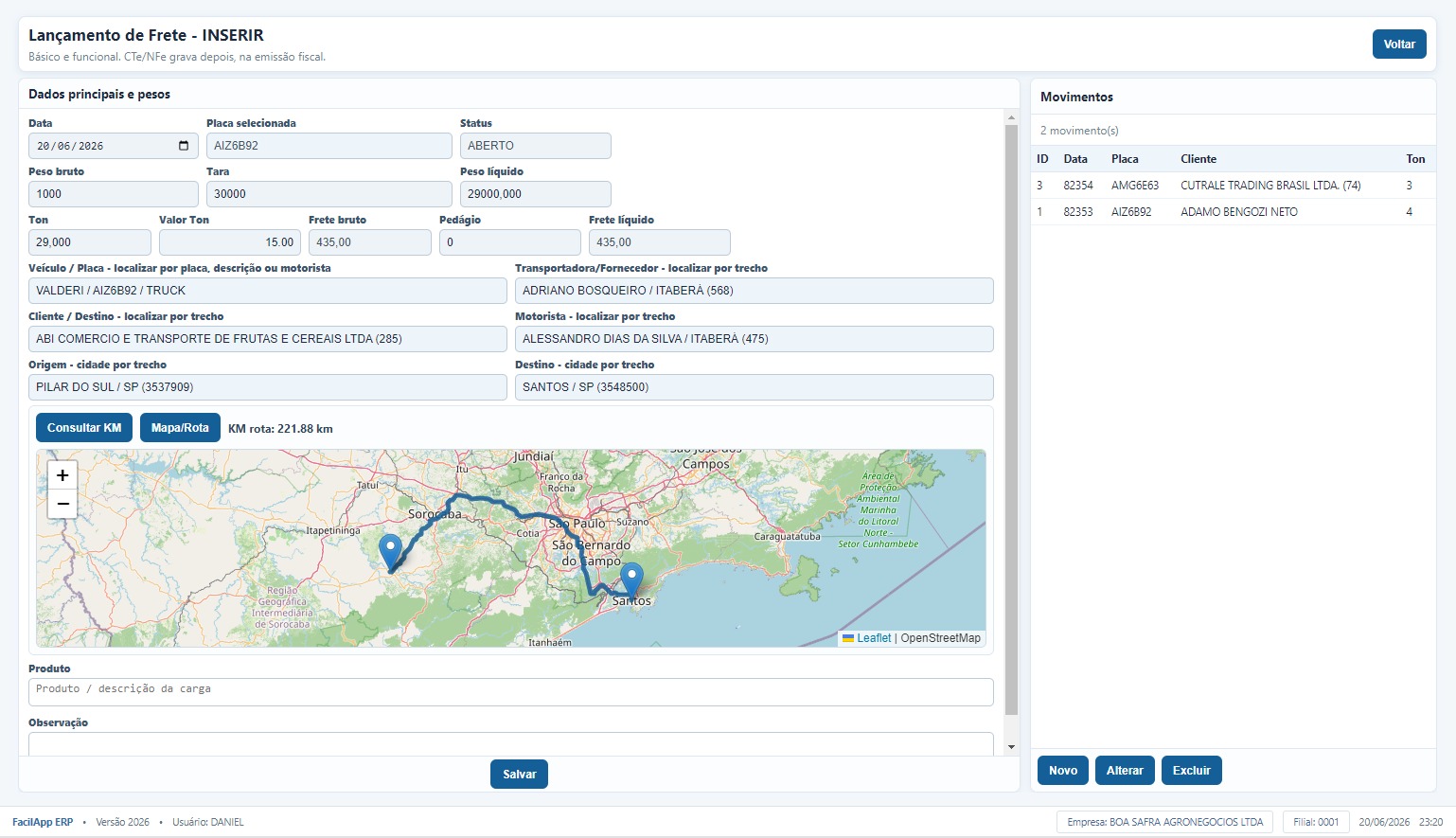Edit the Tara field value 30000
The height and width of the screenshot is (838, 1456).
tap(329, 194)
